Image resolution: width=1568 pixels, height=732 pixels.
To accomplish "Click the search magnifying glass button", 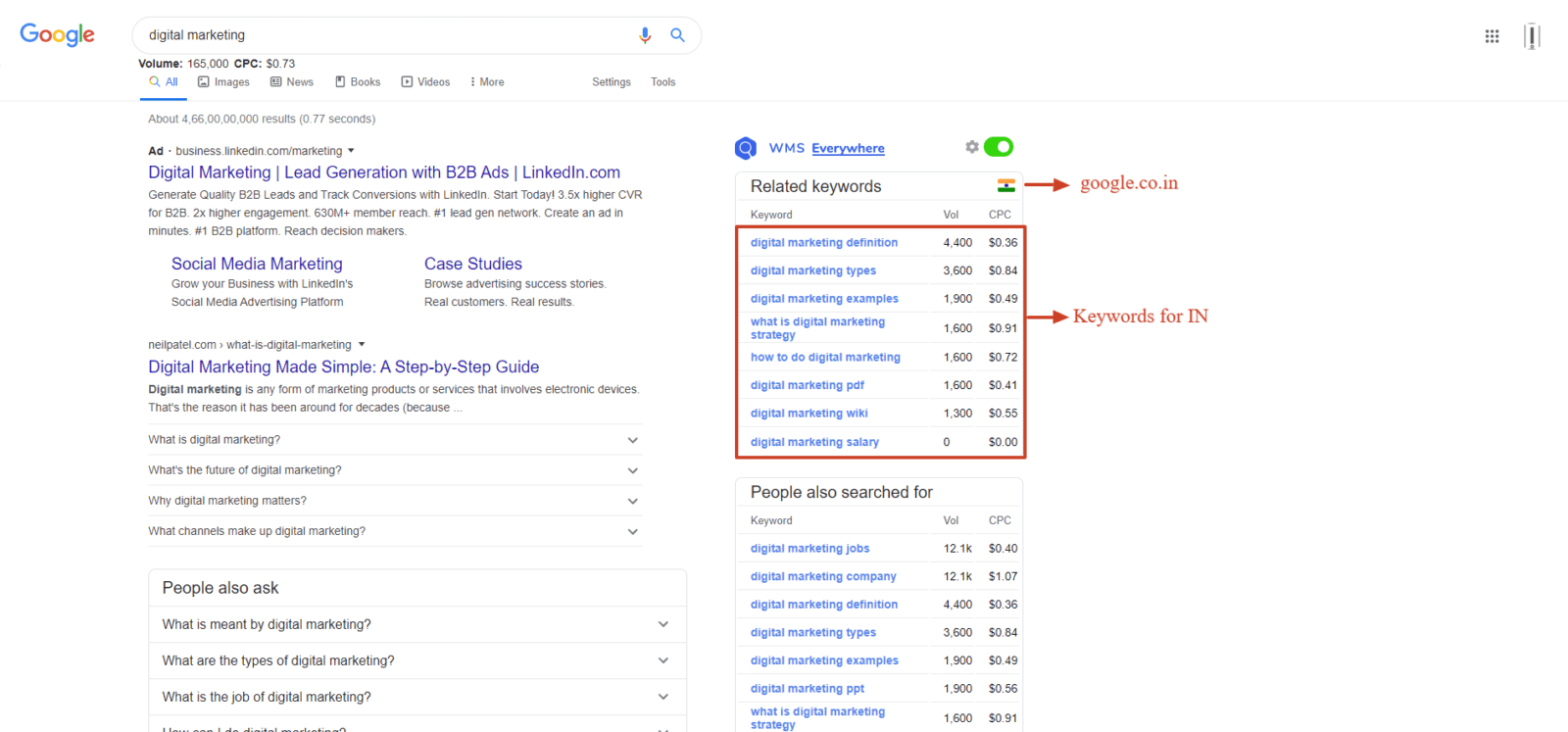I will pos(677,35).
